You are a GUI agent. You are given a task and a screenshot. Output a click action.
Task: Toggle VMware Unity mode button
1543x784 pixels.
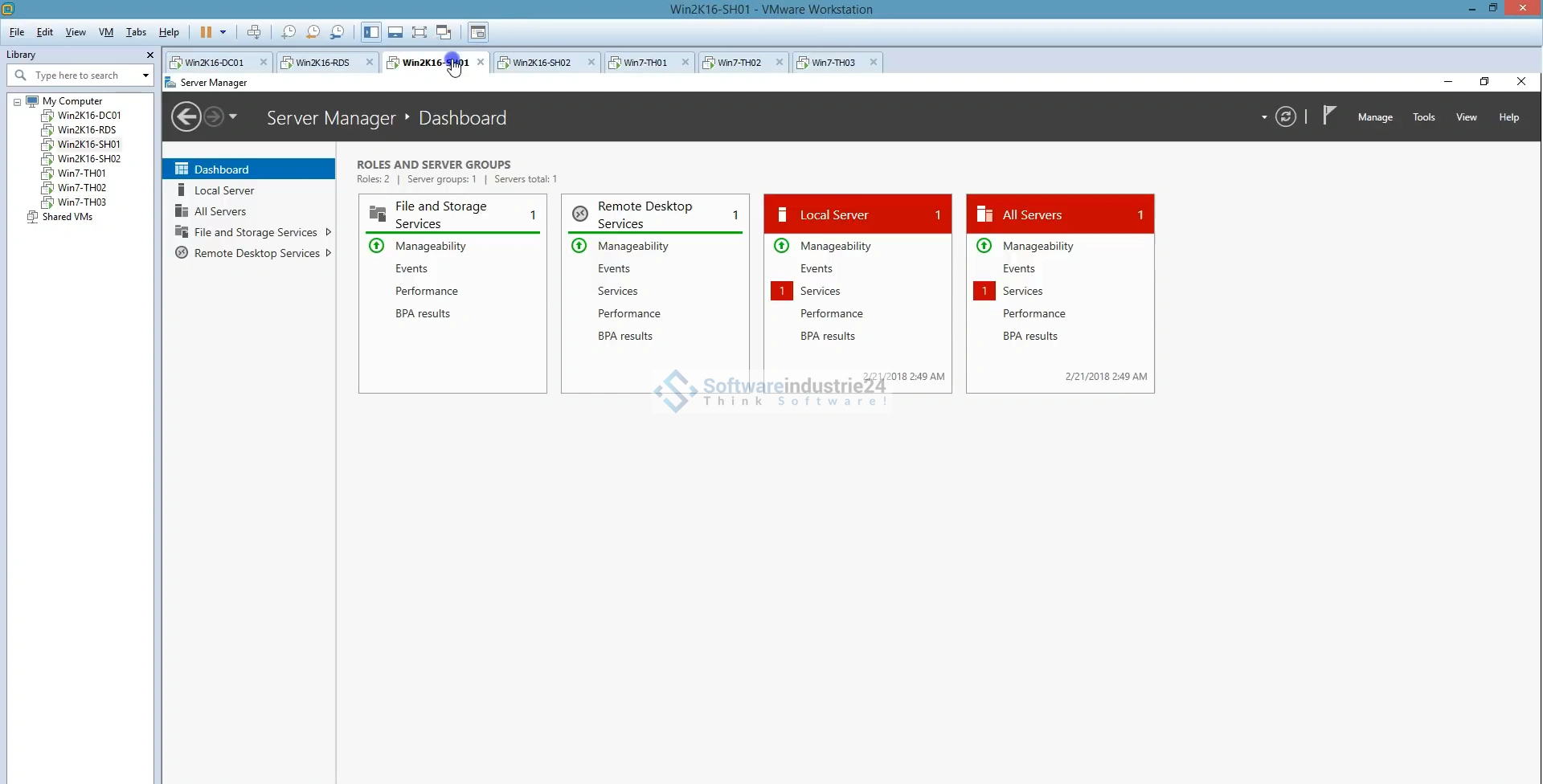click(x=444, y=32)
